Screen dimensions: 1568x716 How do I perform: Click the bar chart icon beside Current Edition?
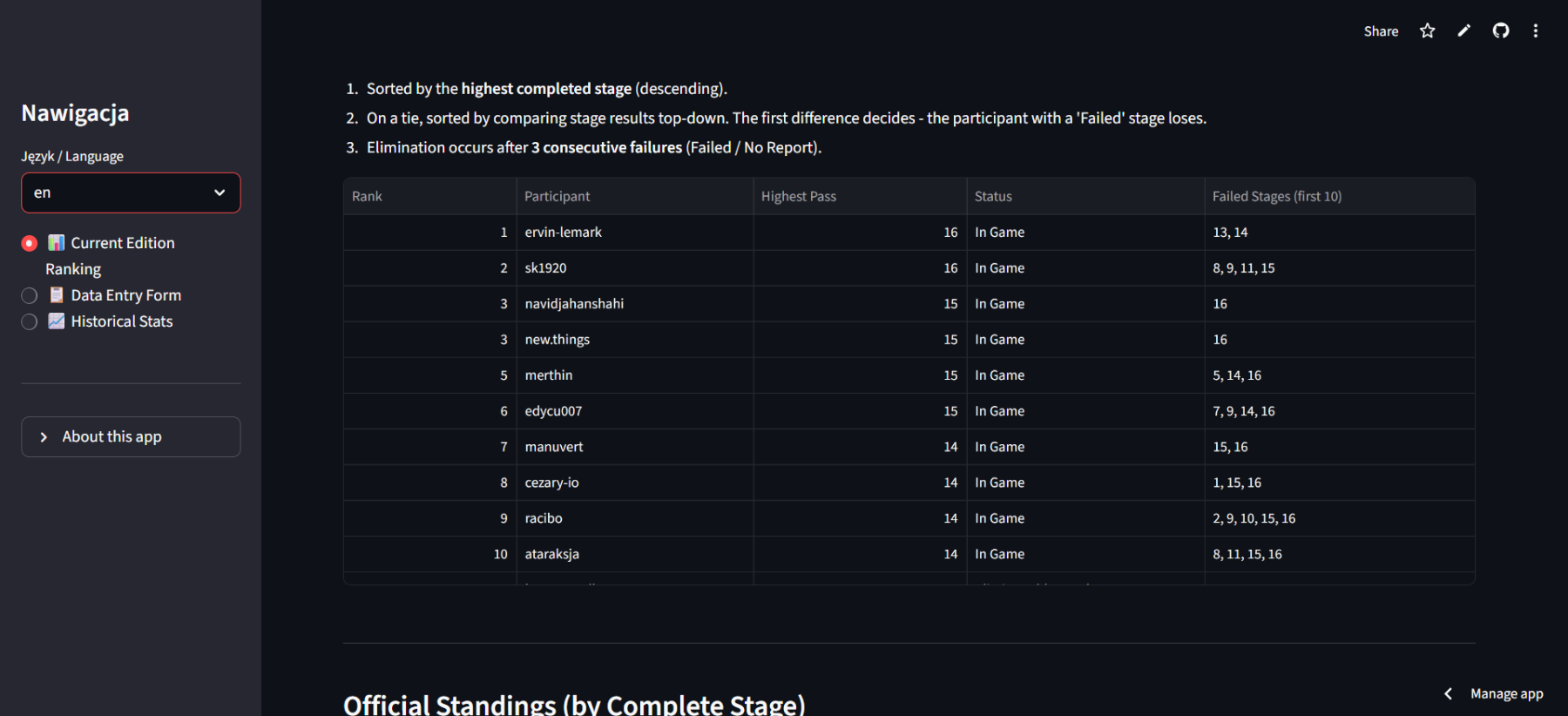click(x=57, y=243)
